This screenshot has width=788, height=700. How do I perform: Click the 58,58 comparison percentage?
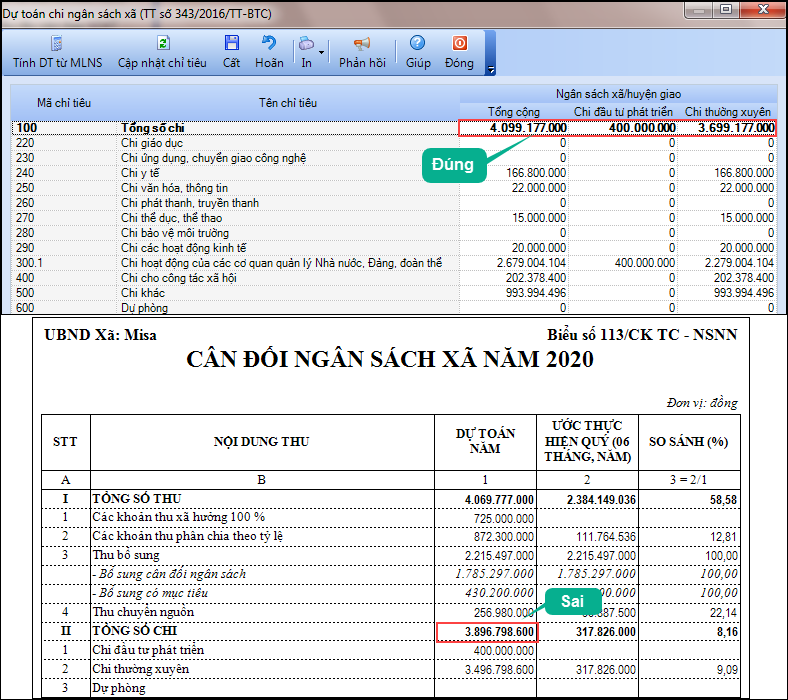[x=723, y=500]
